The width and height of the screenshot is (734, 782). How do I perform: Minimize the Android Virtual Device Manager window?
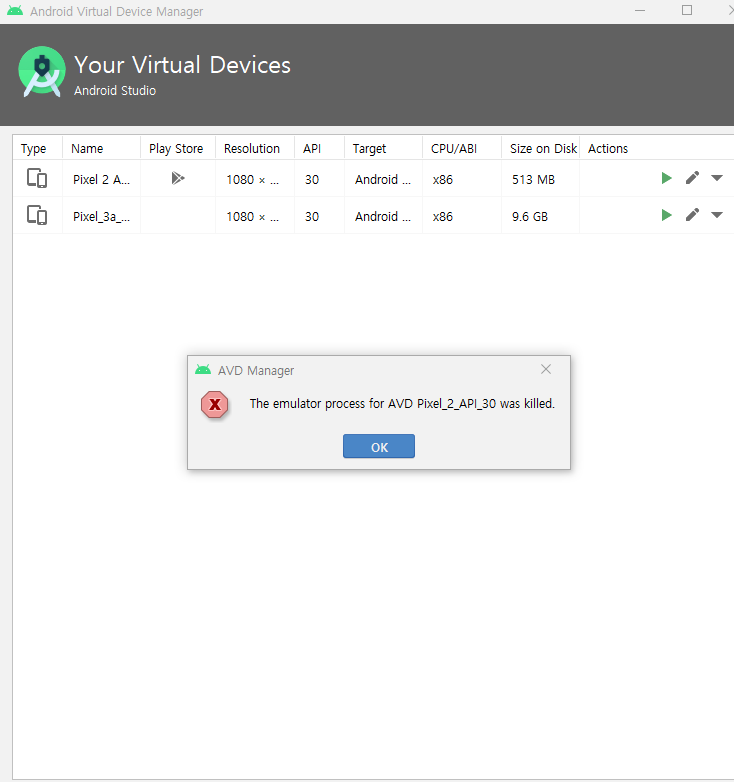(640, 10)
